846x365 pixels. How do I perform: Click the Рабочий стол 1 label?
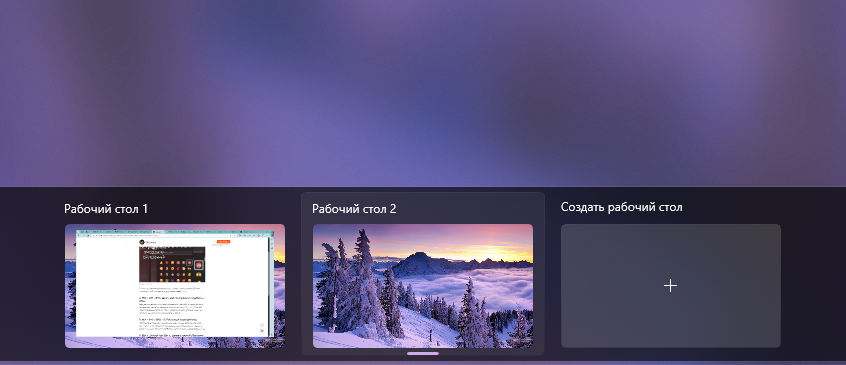coord(106,209)
